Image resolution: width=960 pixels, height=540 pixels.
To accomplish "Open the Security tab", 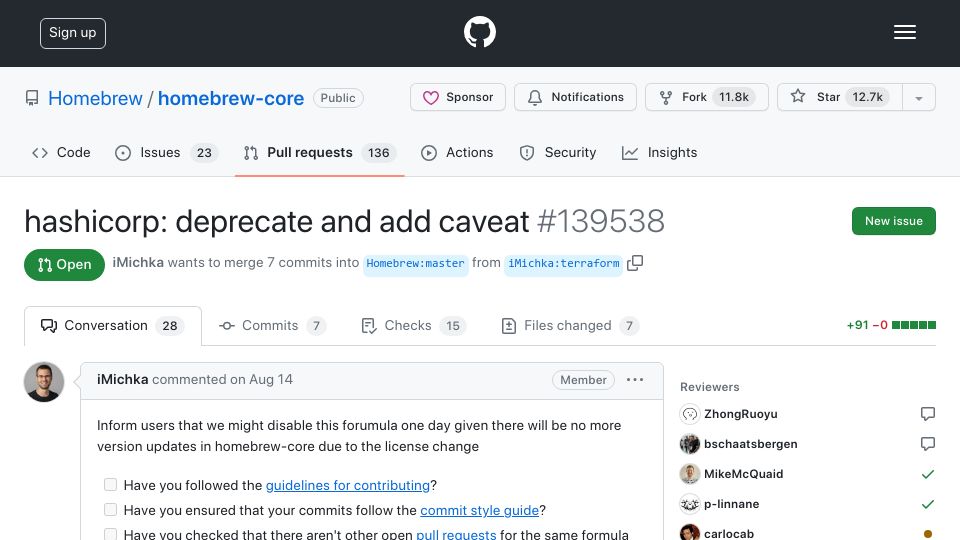I will click(x=558, y=152).
